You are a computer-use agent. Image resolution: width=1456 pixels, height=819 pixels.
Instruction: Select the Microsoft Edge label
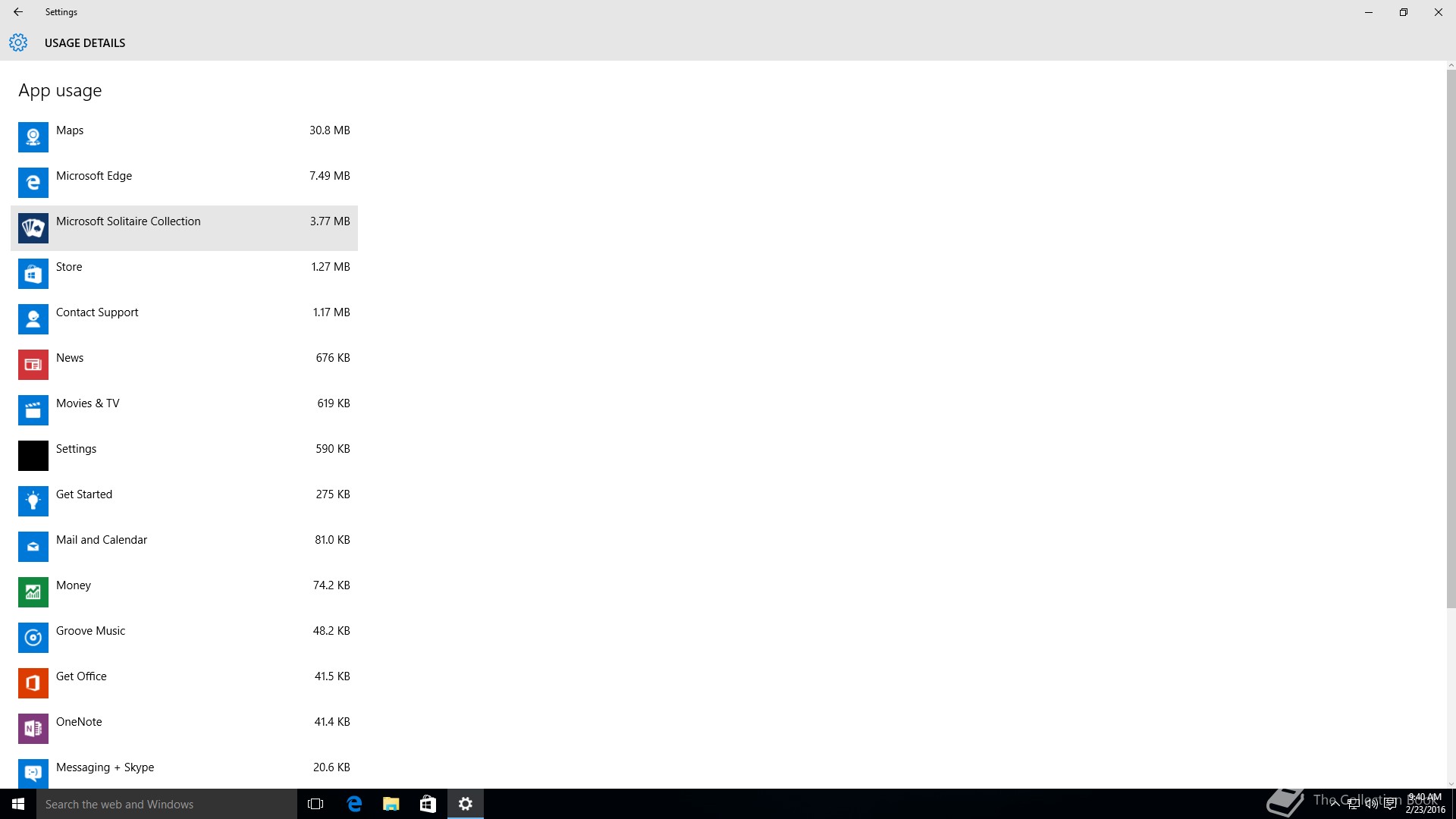94,176
